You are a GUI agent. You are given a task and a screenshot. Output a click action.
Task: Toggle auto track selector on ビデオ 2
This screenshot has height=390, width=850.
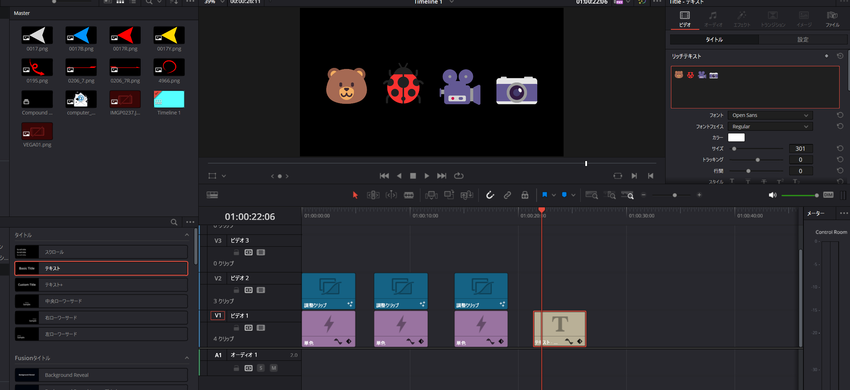point(248,290)
